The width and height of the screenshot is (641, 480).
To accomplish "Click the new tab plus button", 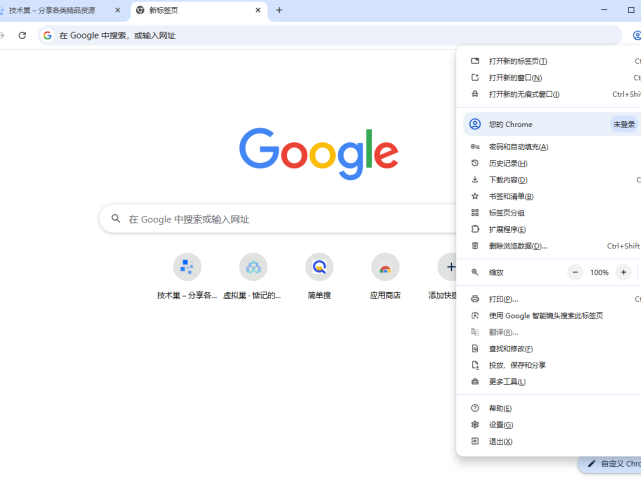I will pos(279,10).
